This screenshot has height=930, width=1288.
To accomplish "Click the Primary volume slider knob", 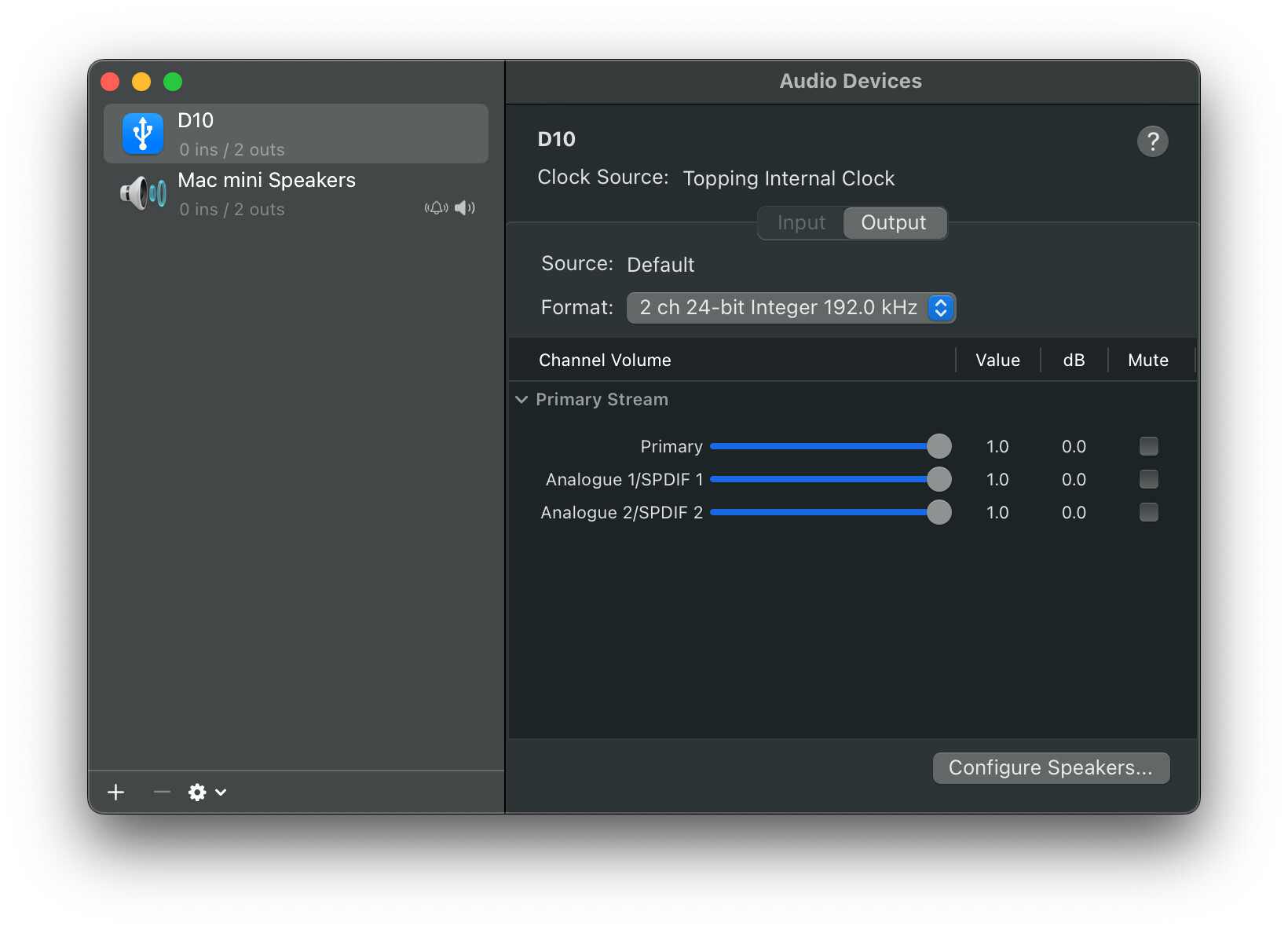I will pyautogui.click(x=939, y=446).
